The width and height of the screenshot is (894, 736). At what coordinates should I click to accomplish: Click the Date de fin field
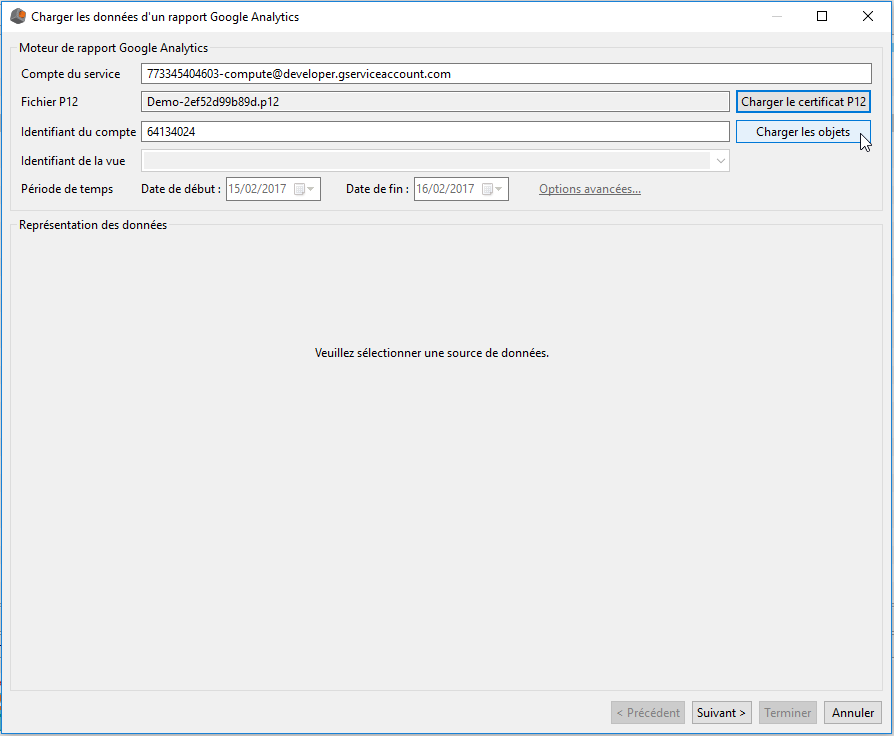[x=461, y=189]
